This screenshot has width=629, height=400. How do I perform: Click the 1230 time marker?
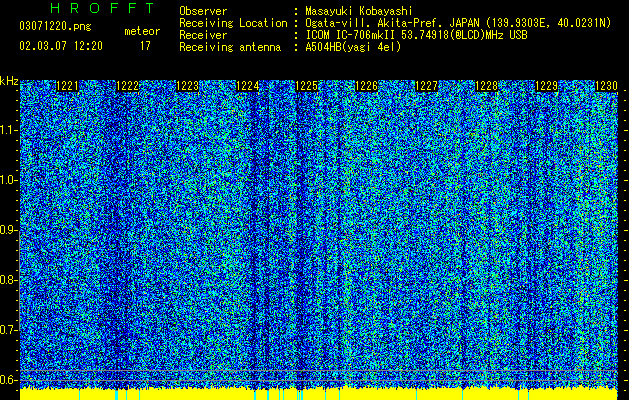[x=606, y=86]
